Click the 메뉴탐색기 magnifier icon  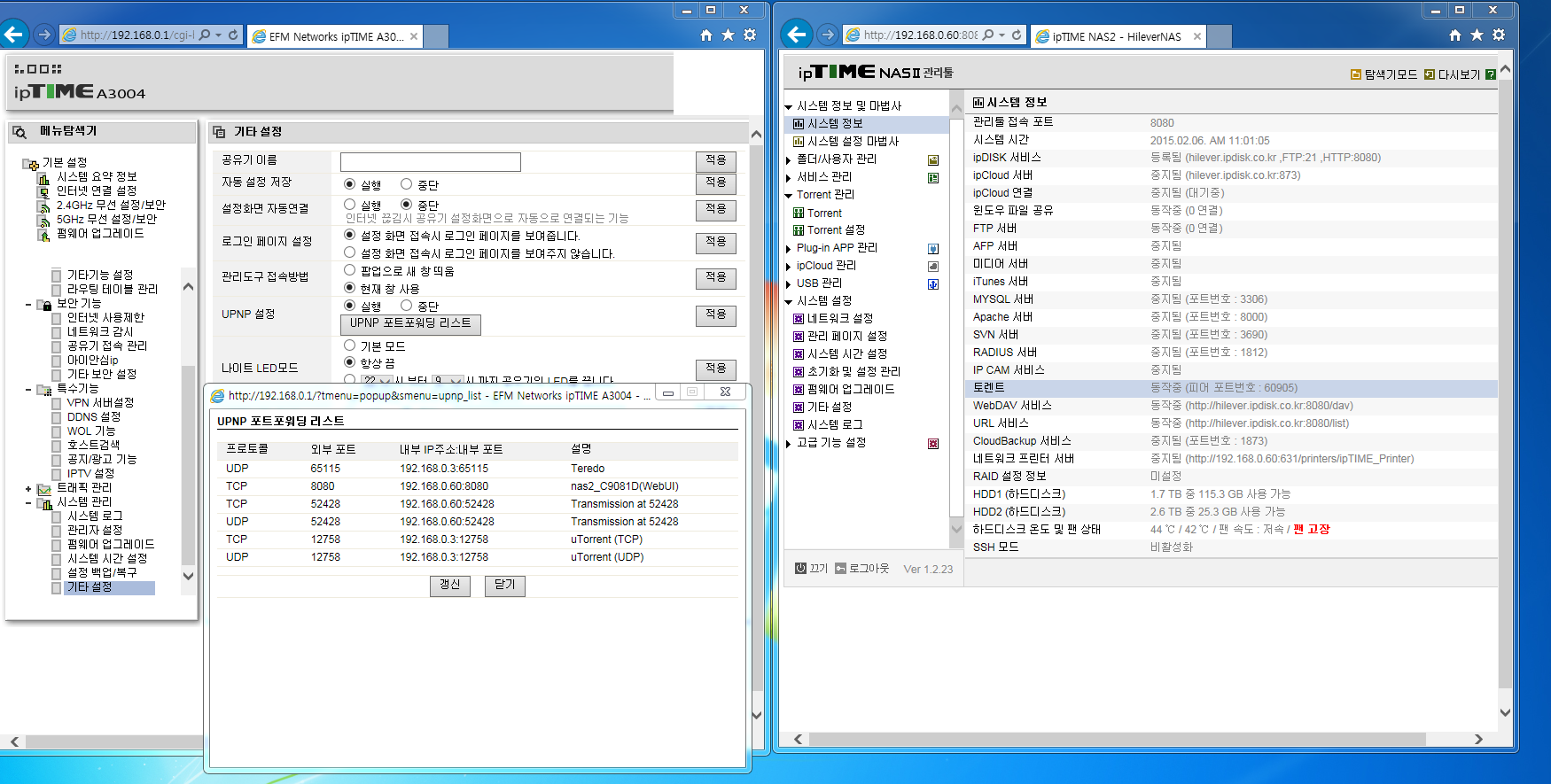(19, 132)
